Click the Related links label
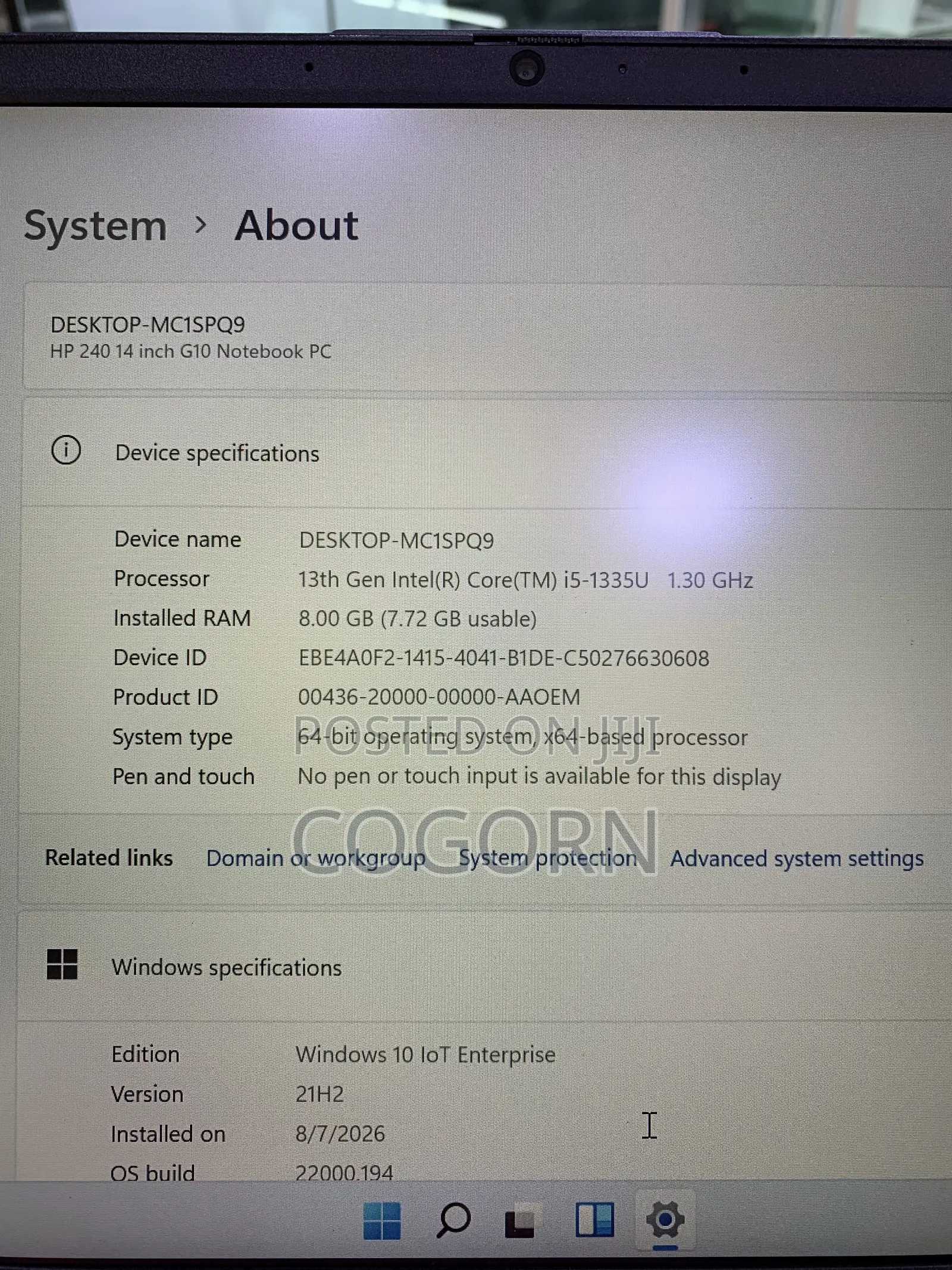Screen dimensions: 952x1270 [109, 858]
